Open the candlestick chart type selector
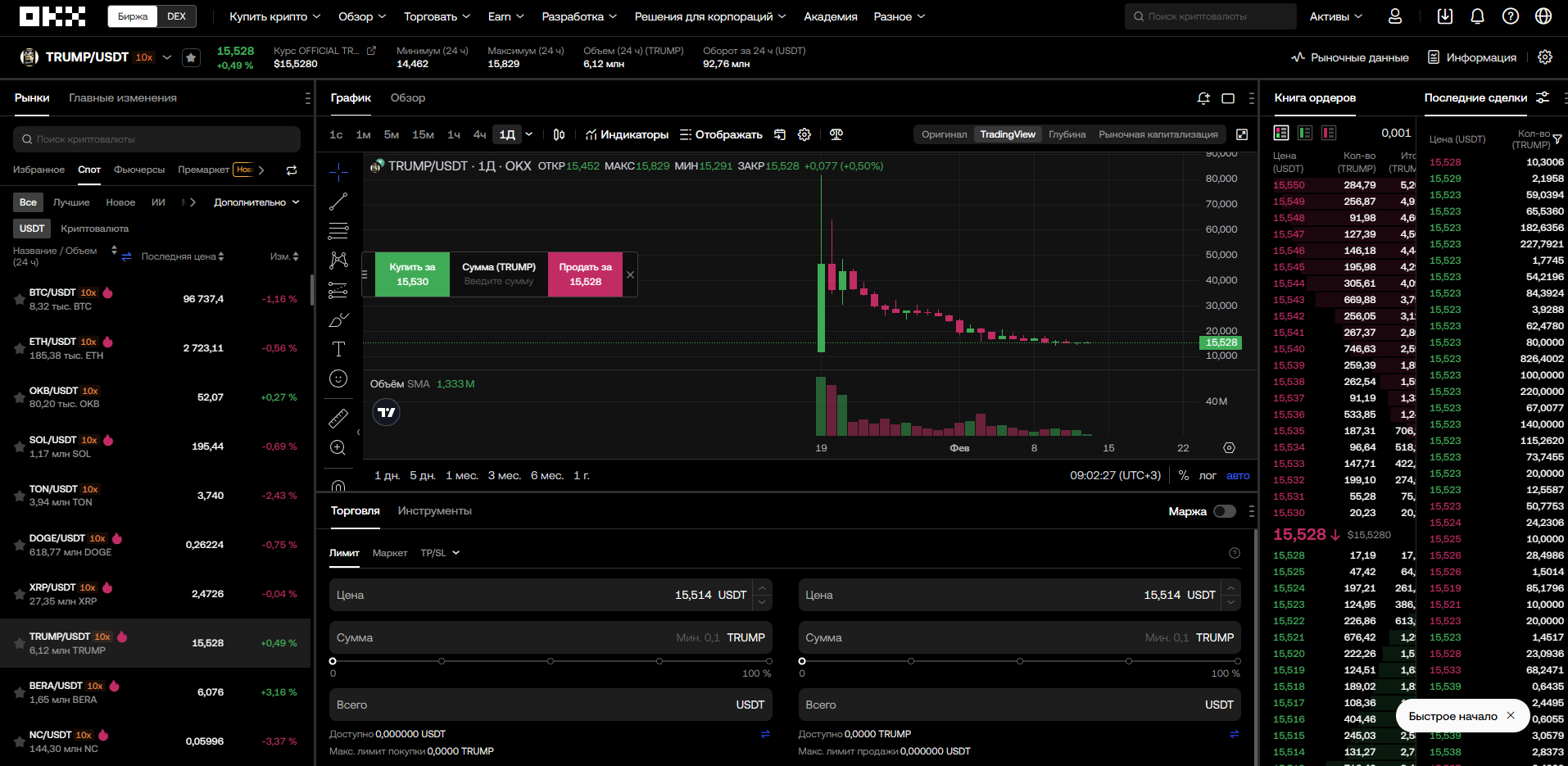This screenshot has width=1568, height=766. [x=559, y=134]
